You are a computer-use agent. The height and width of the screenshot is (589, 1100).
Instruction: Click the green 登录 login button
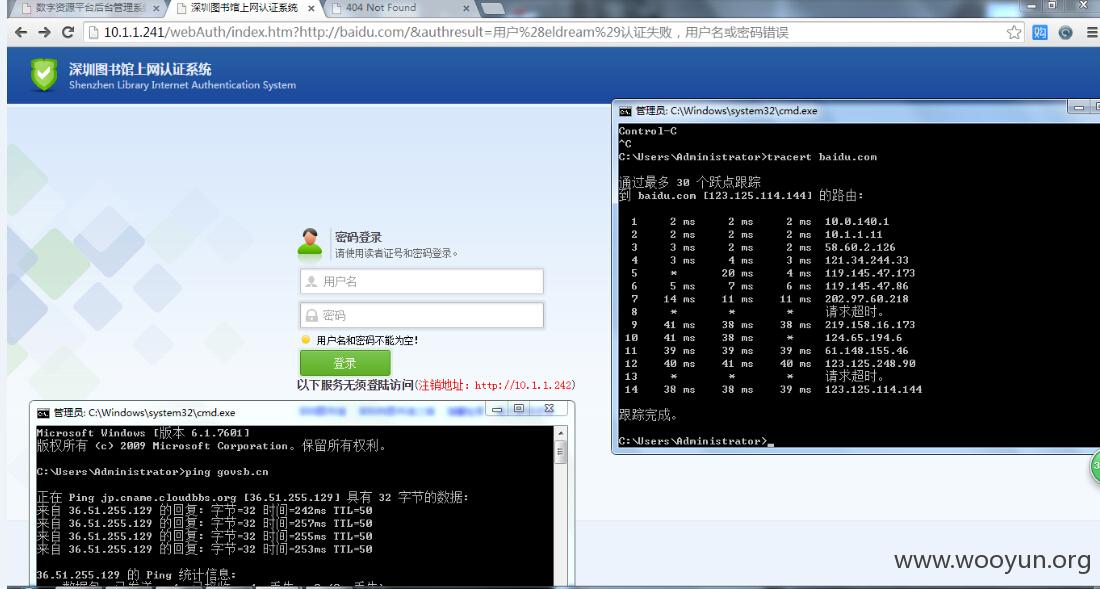pos(345,363)
